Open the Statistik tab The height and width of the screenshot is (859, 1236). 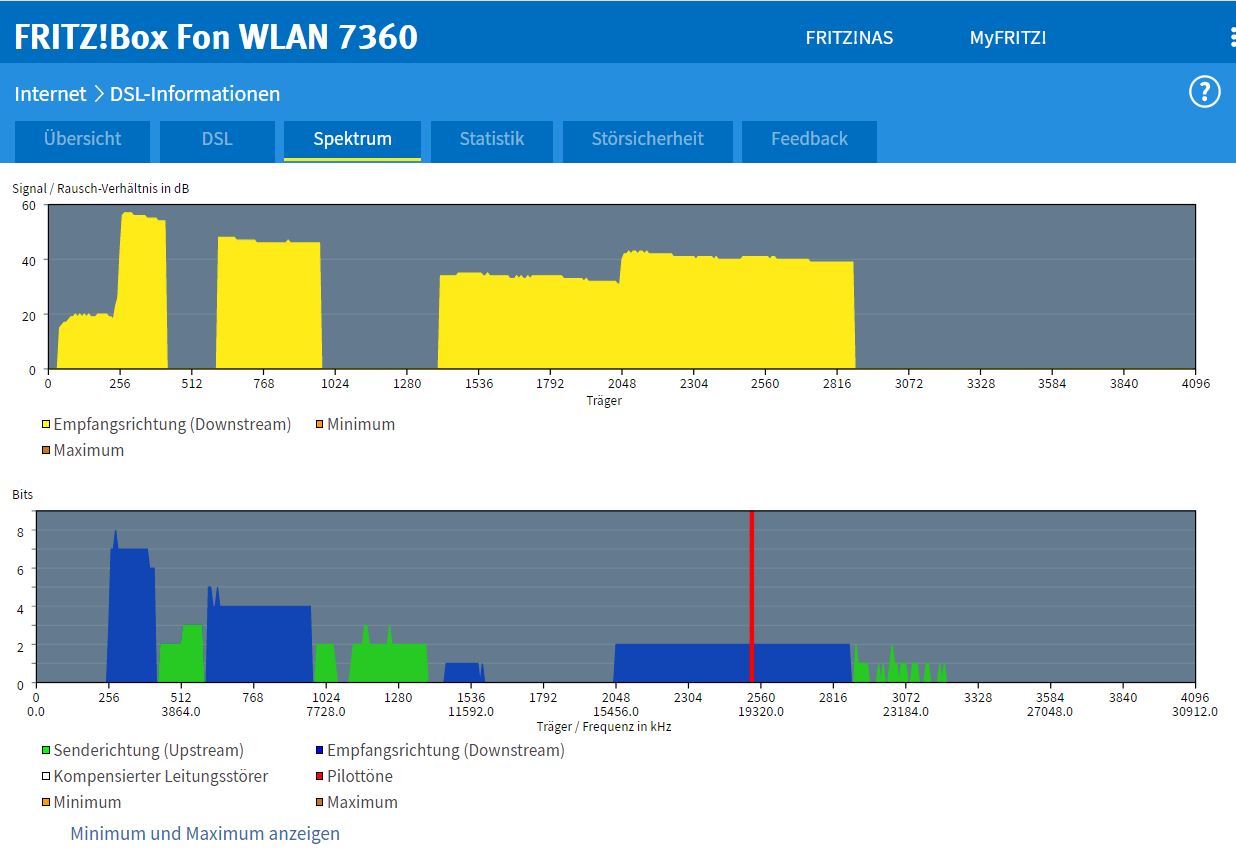coord(491,140)
